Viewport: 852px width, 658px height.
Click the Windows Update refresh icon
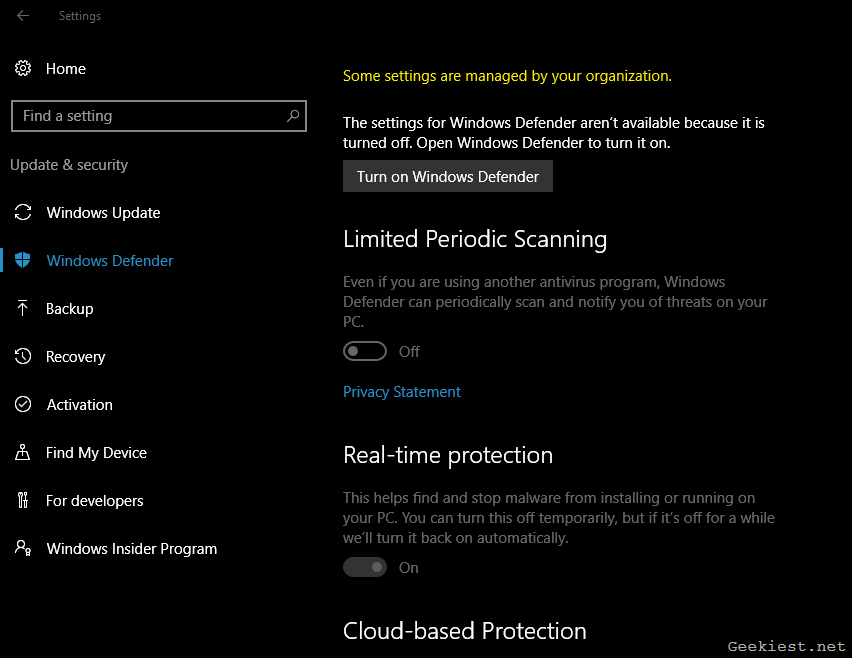point(23,213)
